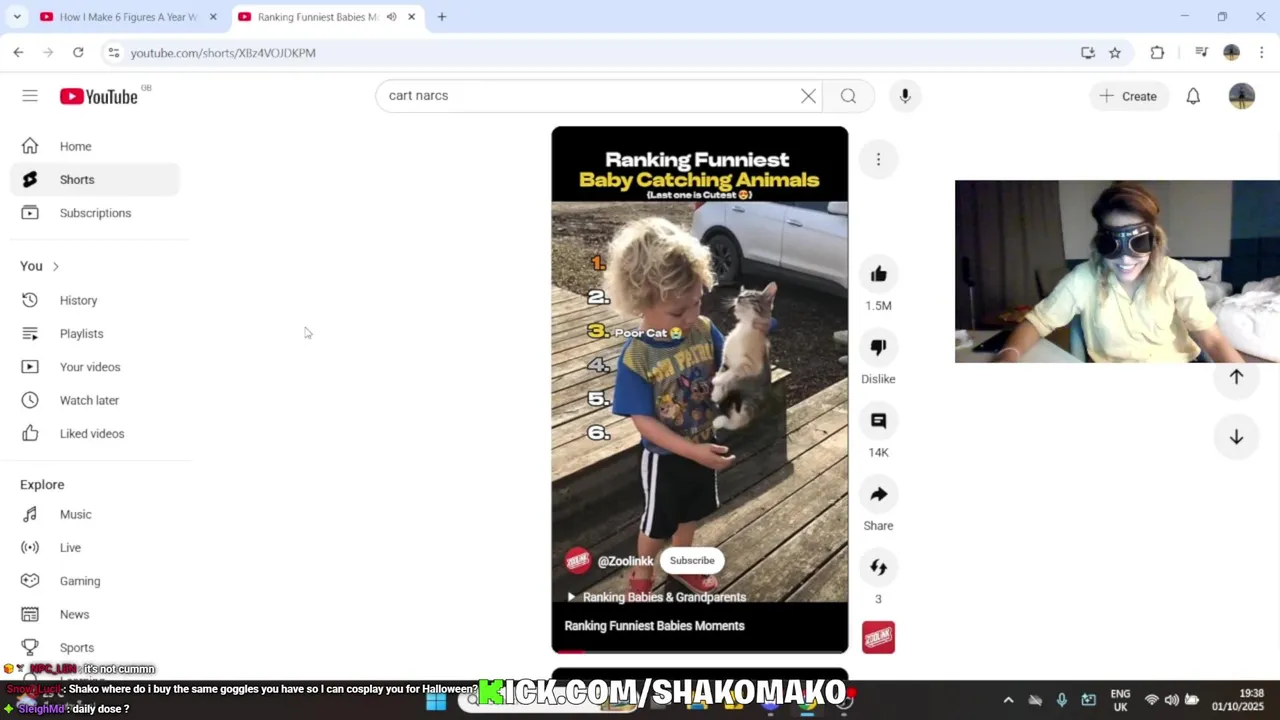Open Liked videos list
Image resolution: width=1280 pixels, height=720 pixels.
click(x=95, y=434)
